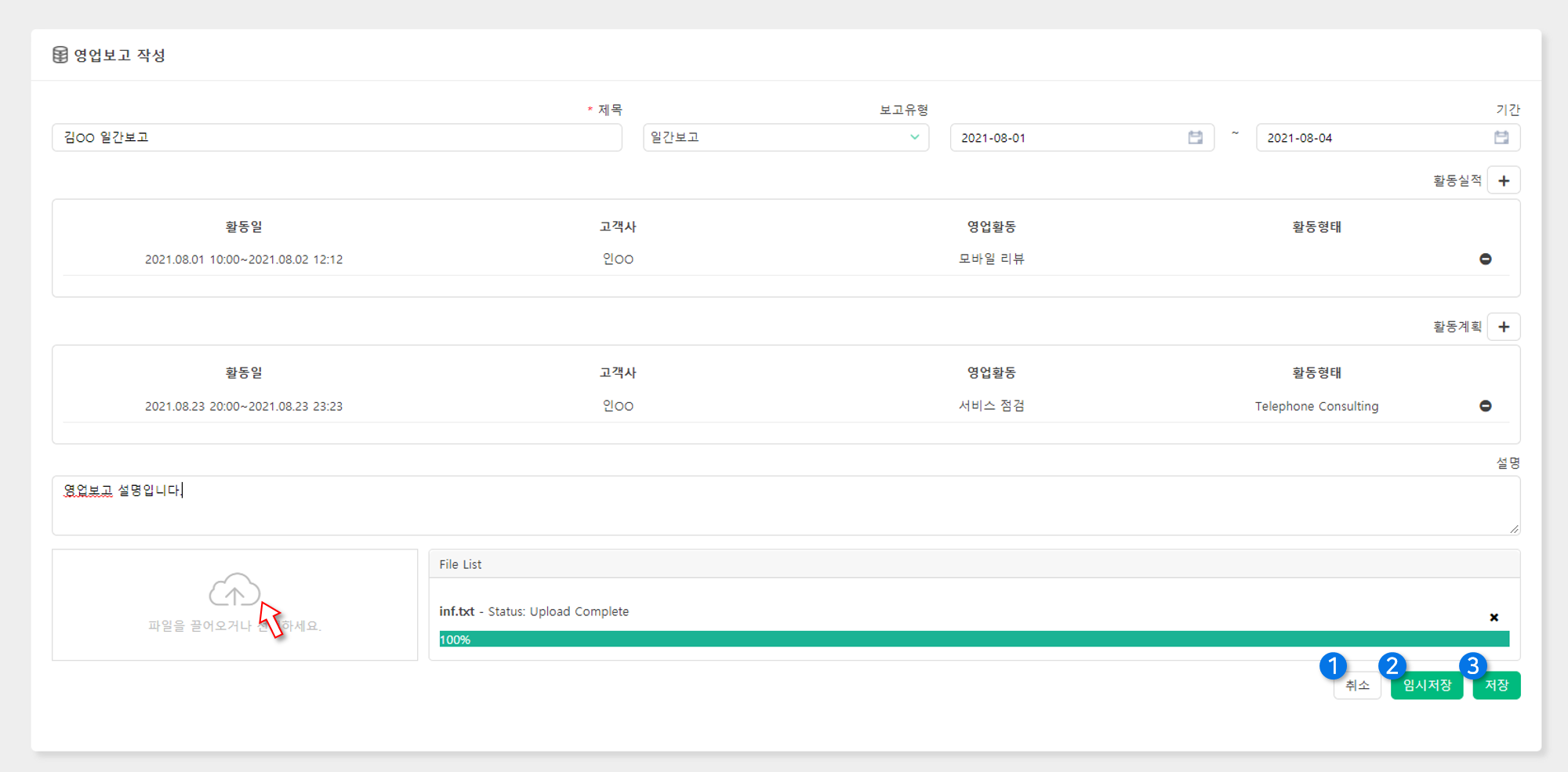
Task: Click the 2021-08-04 end date field
Action: (x=1372, y=138)
